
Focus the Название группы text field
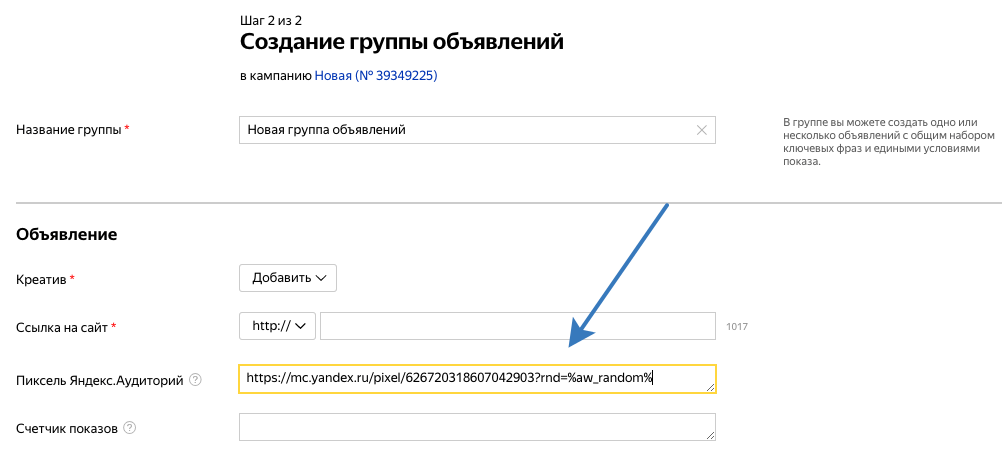click(x=466, y=130)
